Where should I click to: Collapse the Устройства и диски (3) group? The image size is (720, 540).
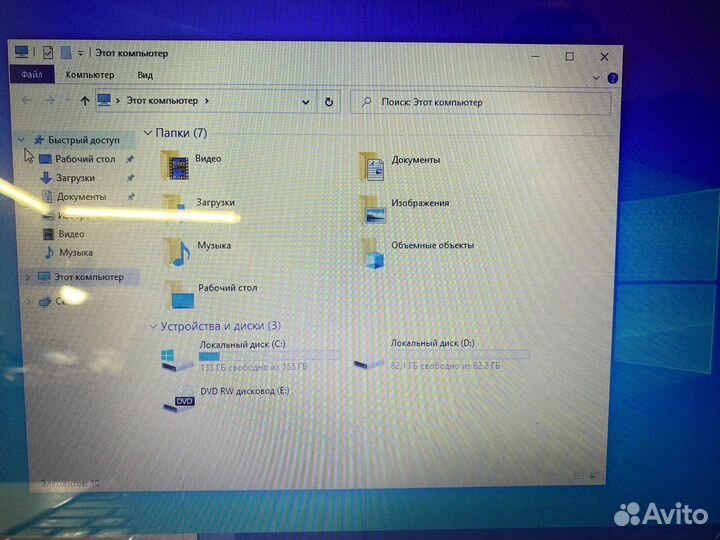pos(153,326)
